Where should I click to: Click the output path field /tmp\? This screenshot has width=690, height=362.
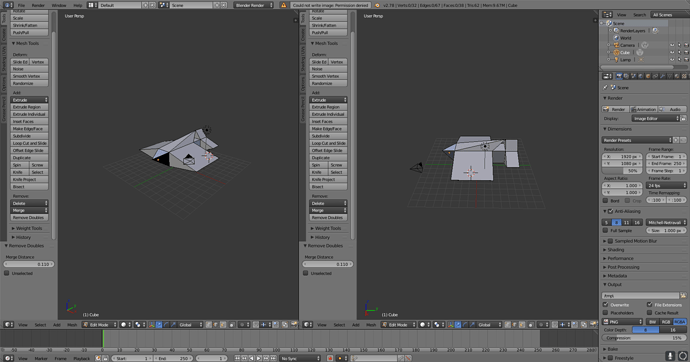pyautogui.click(x=640, y=296)
